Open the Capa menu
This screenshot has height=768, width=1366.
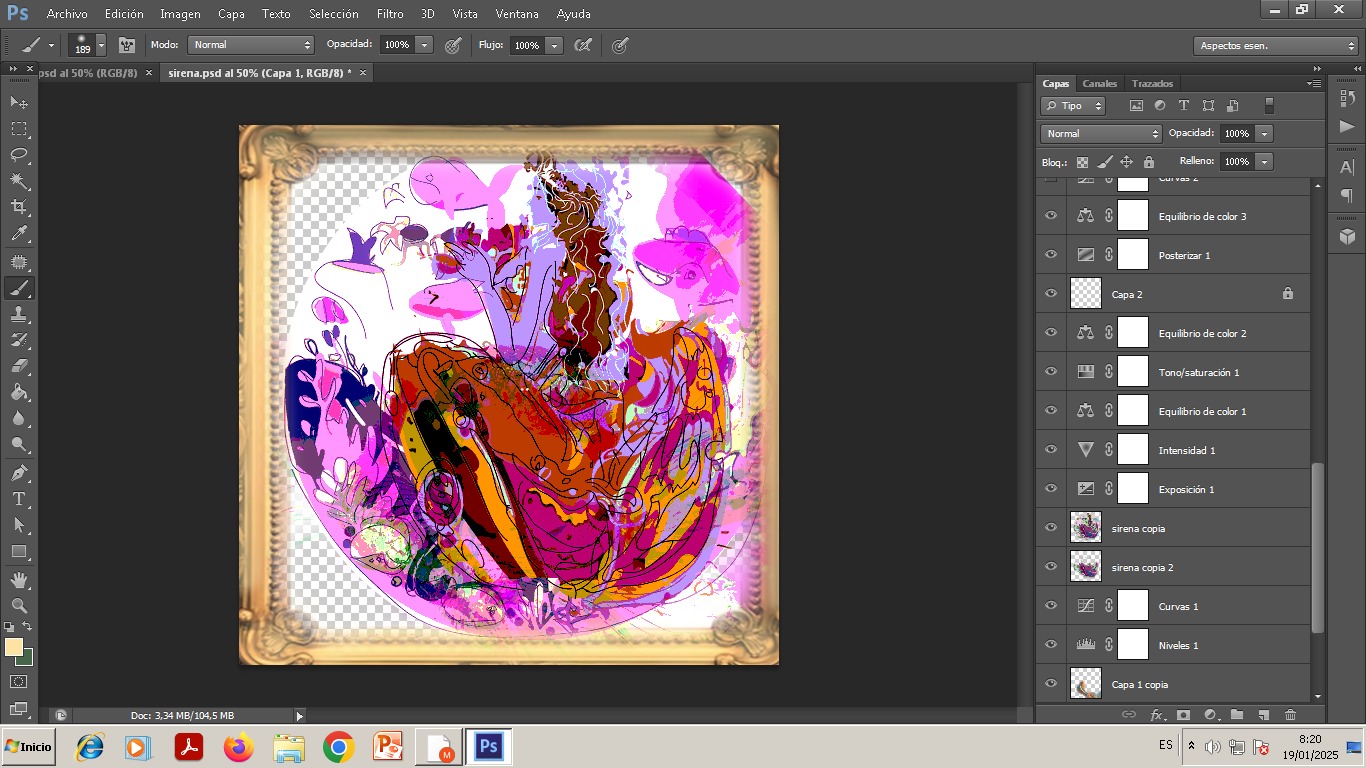pyautogui.click(x=231, y=14)
